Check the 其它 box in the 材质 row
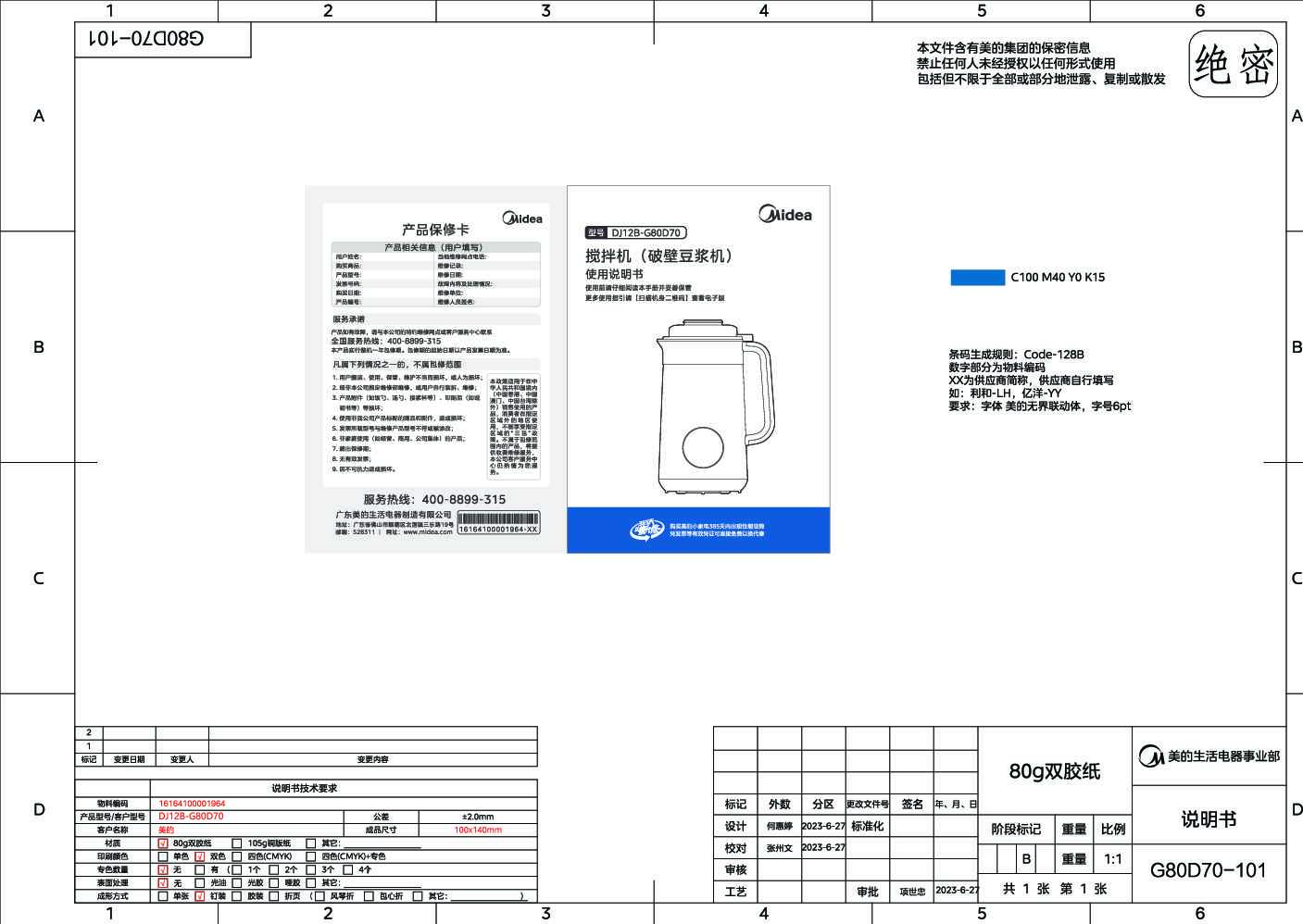This screenshot has width=1303, height=924. pos(311,843)
